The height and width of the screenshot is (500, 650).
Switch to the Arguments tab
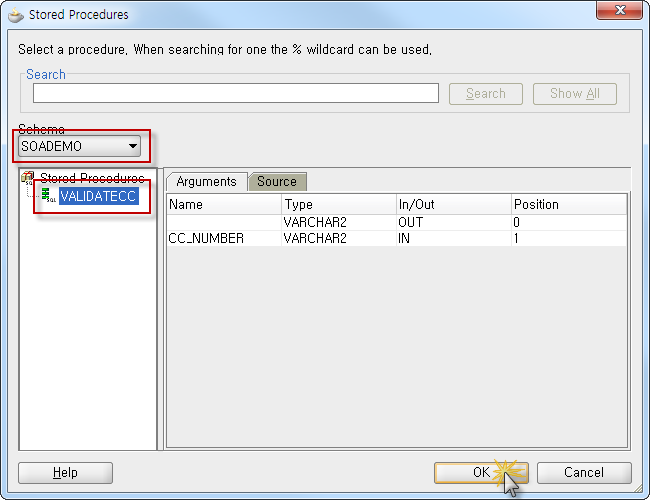pyautogui.click(x=206, y=182)
